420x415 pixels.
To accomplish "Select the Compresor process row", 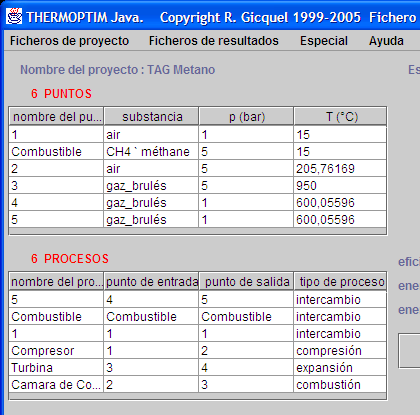I will (198, 351).
